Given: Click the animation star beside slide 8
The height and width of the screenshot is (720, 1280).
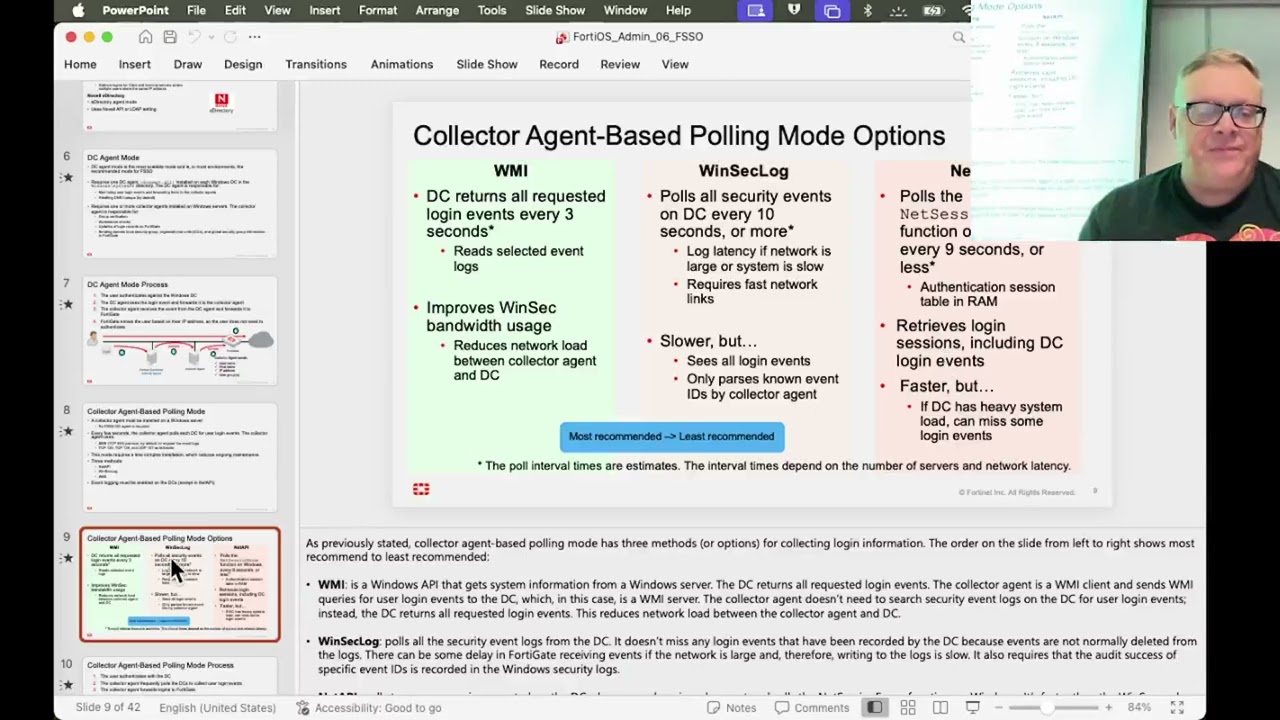Looking at the screenshot, I should pos(67,431).
